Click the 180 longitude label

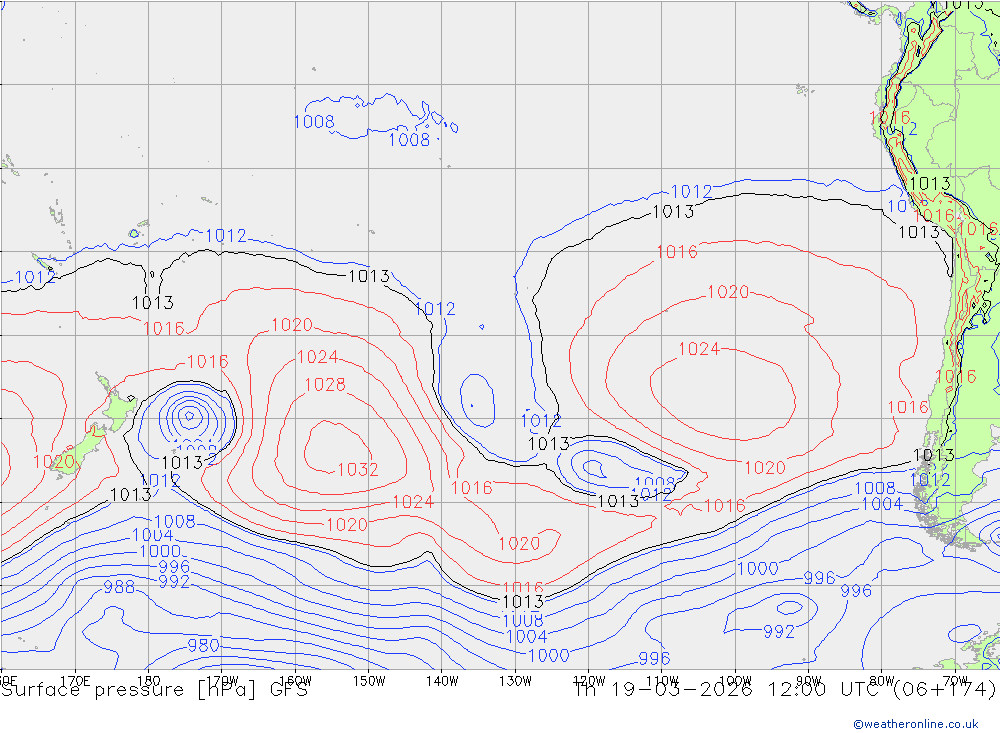(148, 681)
